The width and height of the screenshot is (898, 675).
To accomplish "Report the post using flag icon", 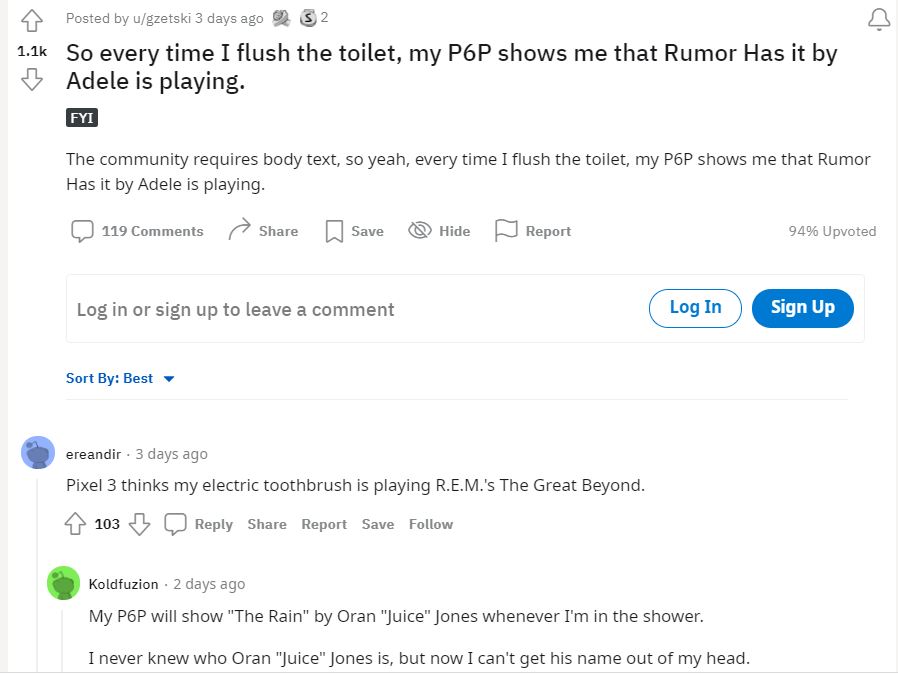I will click(x=507, y=231).
